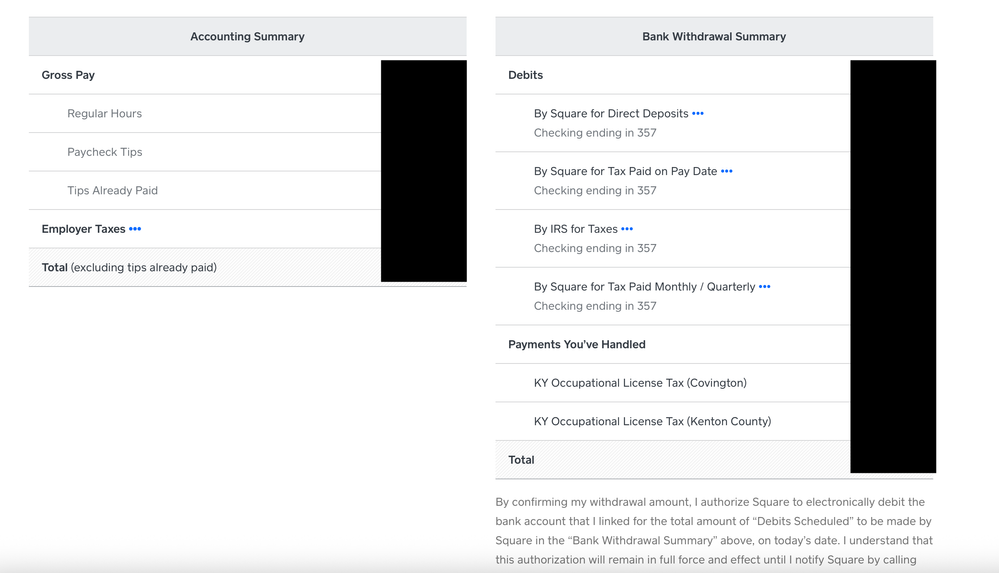Select the Debits section label
Image resolution: width=999 pixels, height=573 pixels.
[x=525, y=75]
